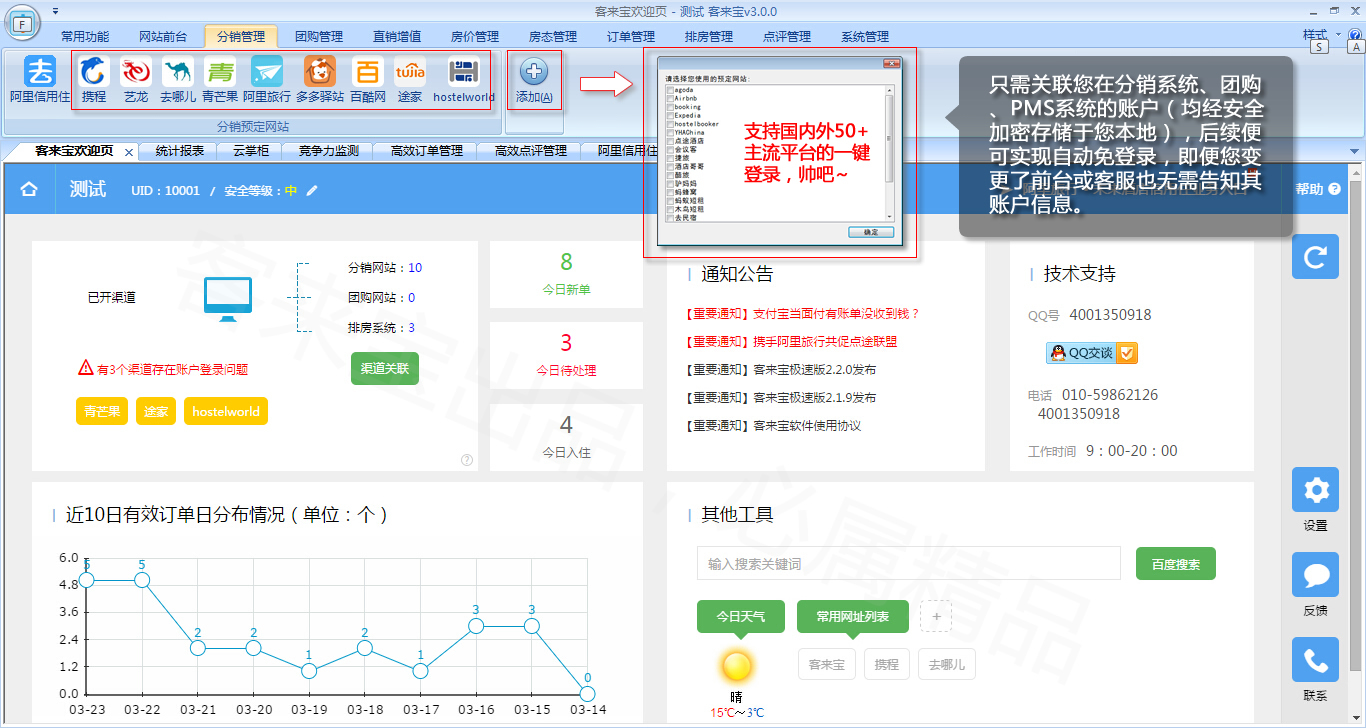This screenshot has height=728, width=1366.
Task: Click the 分销网站 count 10
Action: 415,268
